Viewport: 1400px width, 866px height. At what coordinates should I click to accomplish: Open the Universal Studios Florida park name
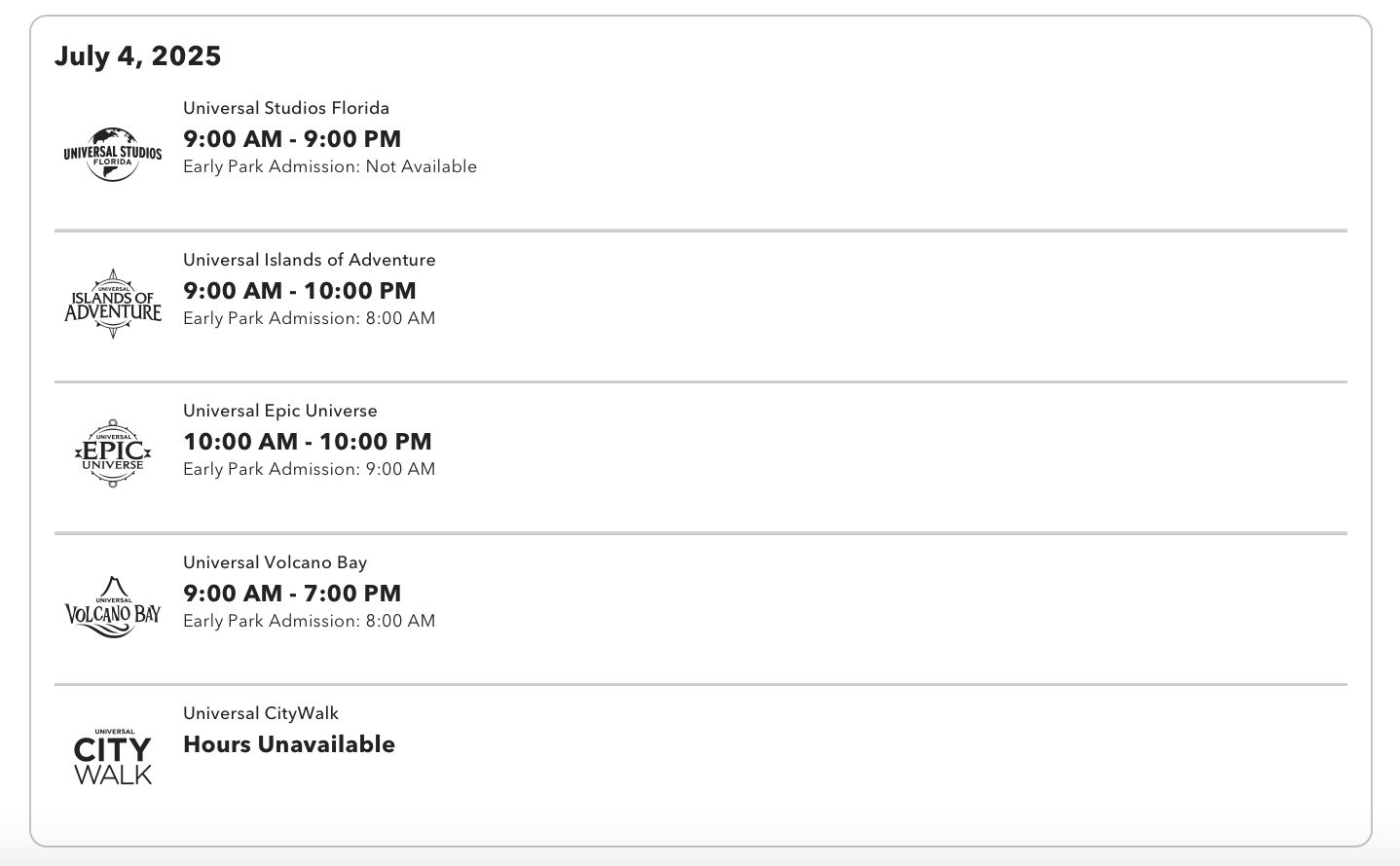click(286, 108)
